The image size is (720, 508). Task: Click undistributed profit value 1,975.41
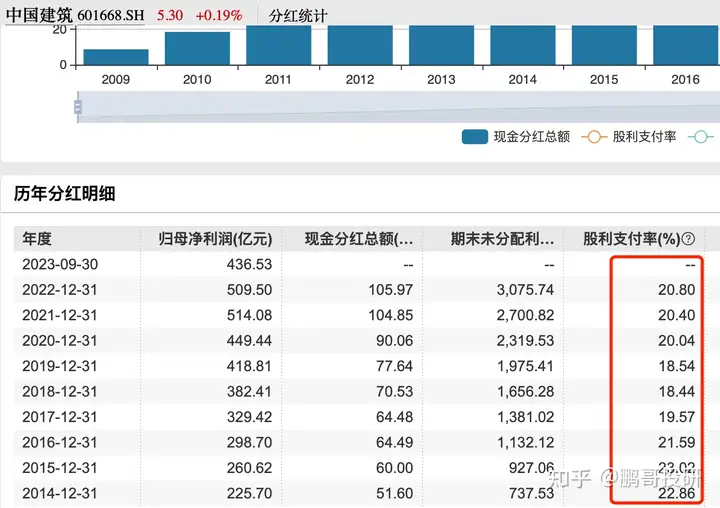[x=525, y=366]
